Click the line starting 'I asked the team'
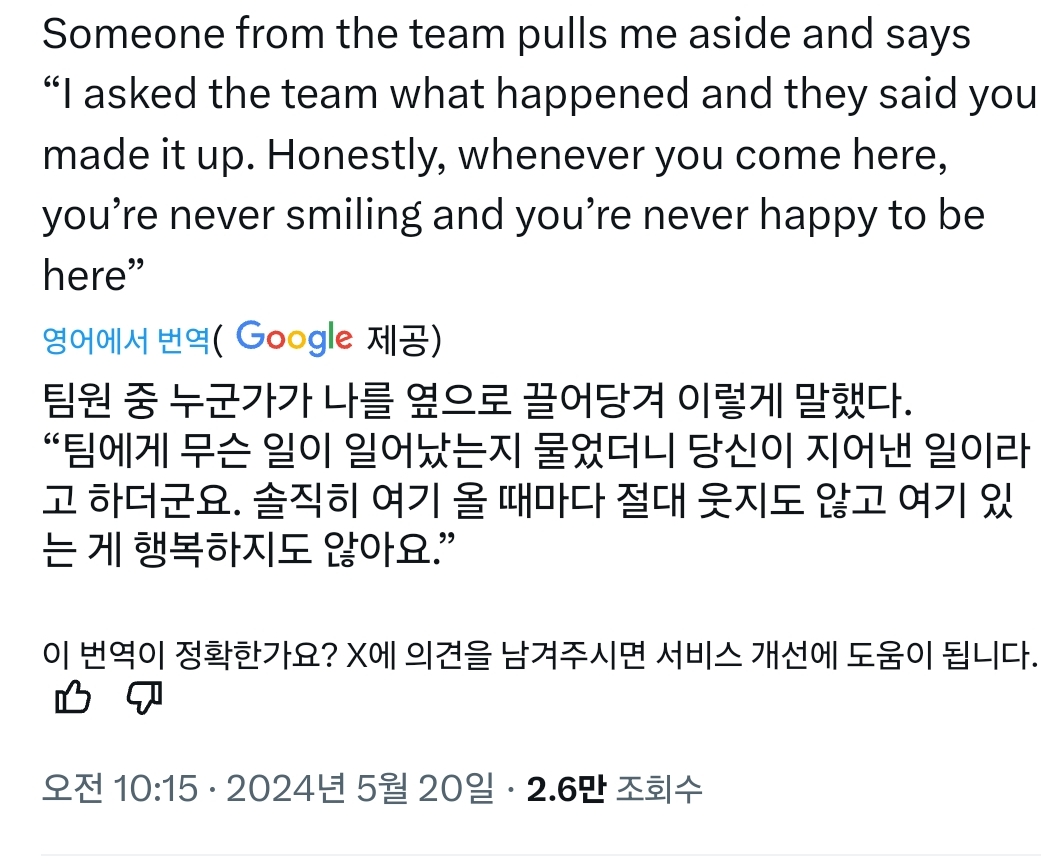Image resolution: width=1061 pixels, height=865 pixels. [540, 95]
